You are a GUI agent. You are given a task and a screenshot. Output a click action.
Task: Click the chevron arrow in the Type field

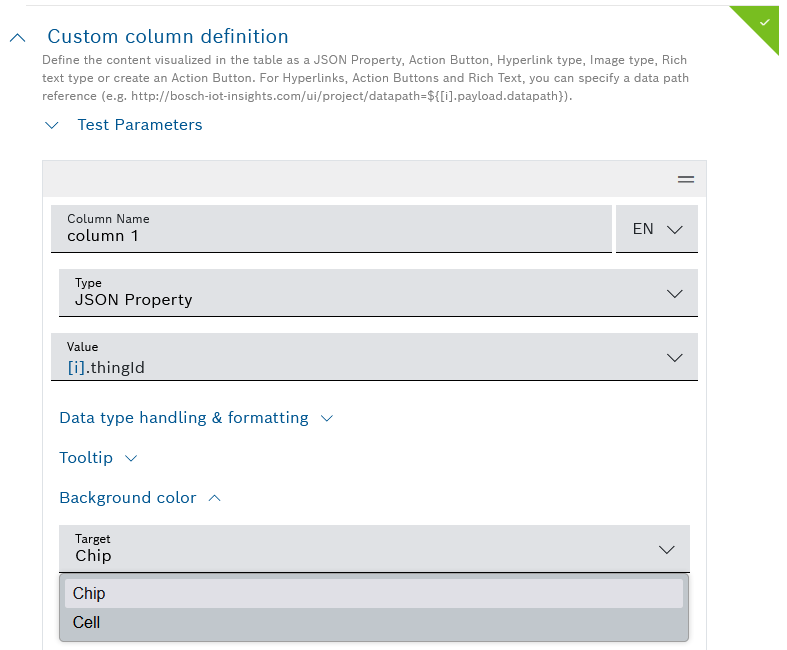tap(674, 293)
